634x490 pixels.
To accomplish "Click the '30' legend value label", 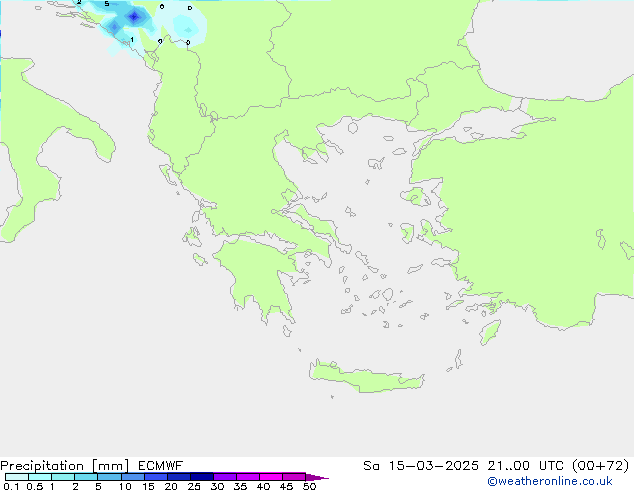I will coord(217,486).
